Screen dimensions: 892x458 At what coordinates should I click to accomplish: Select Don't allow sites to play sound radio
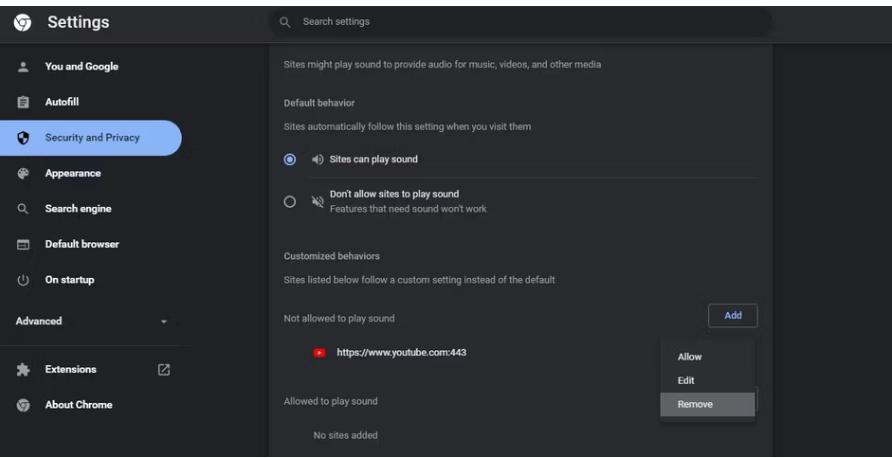290,202
